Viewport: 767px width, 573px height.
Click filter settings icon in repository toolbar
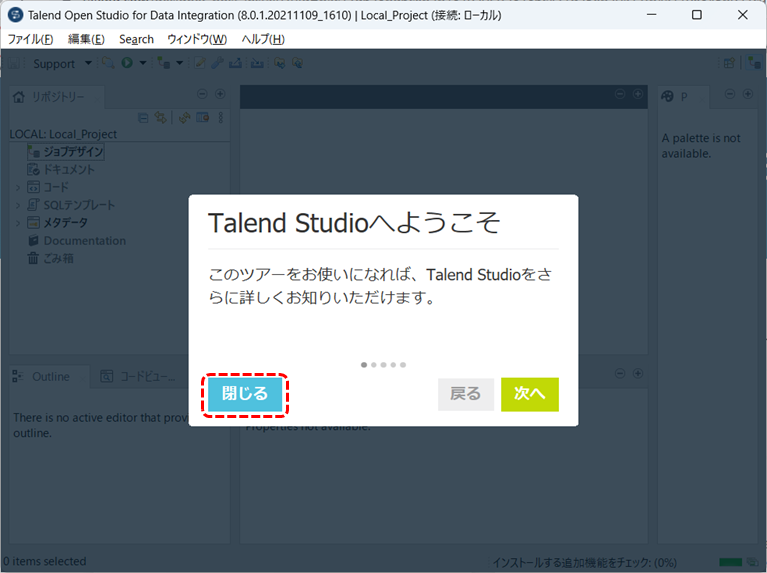point(203,117)
